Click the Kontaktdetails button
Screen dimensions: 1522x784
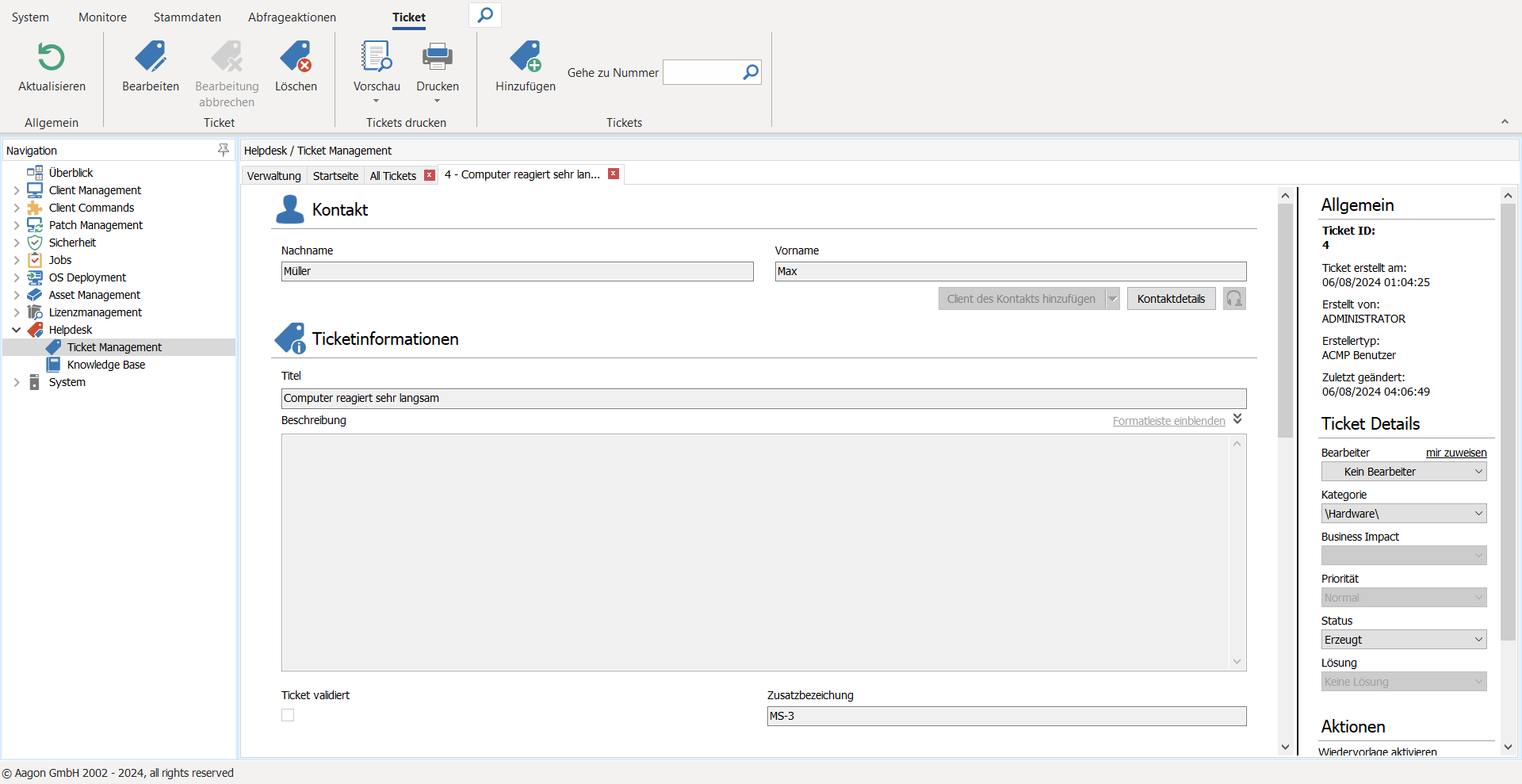pyautogui.click(x=1171, y=299)
